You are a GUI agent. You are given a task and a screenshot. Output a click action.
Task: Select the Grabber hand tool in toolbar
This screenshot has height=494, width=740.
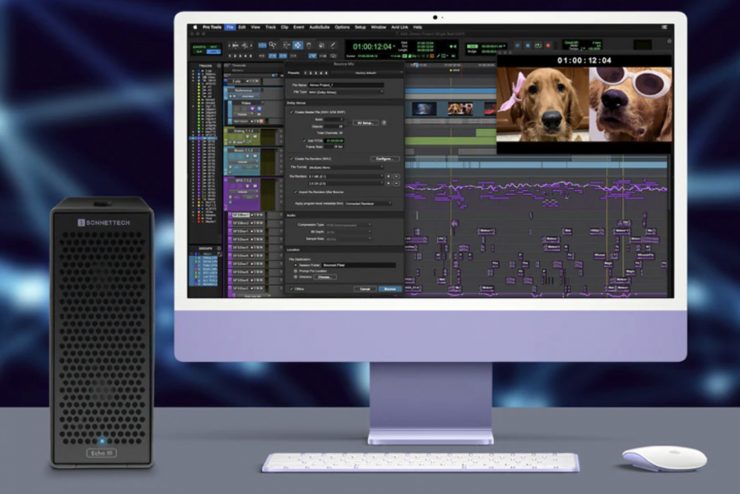(307, 45)
